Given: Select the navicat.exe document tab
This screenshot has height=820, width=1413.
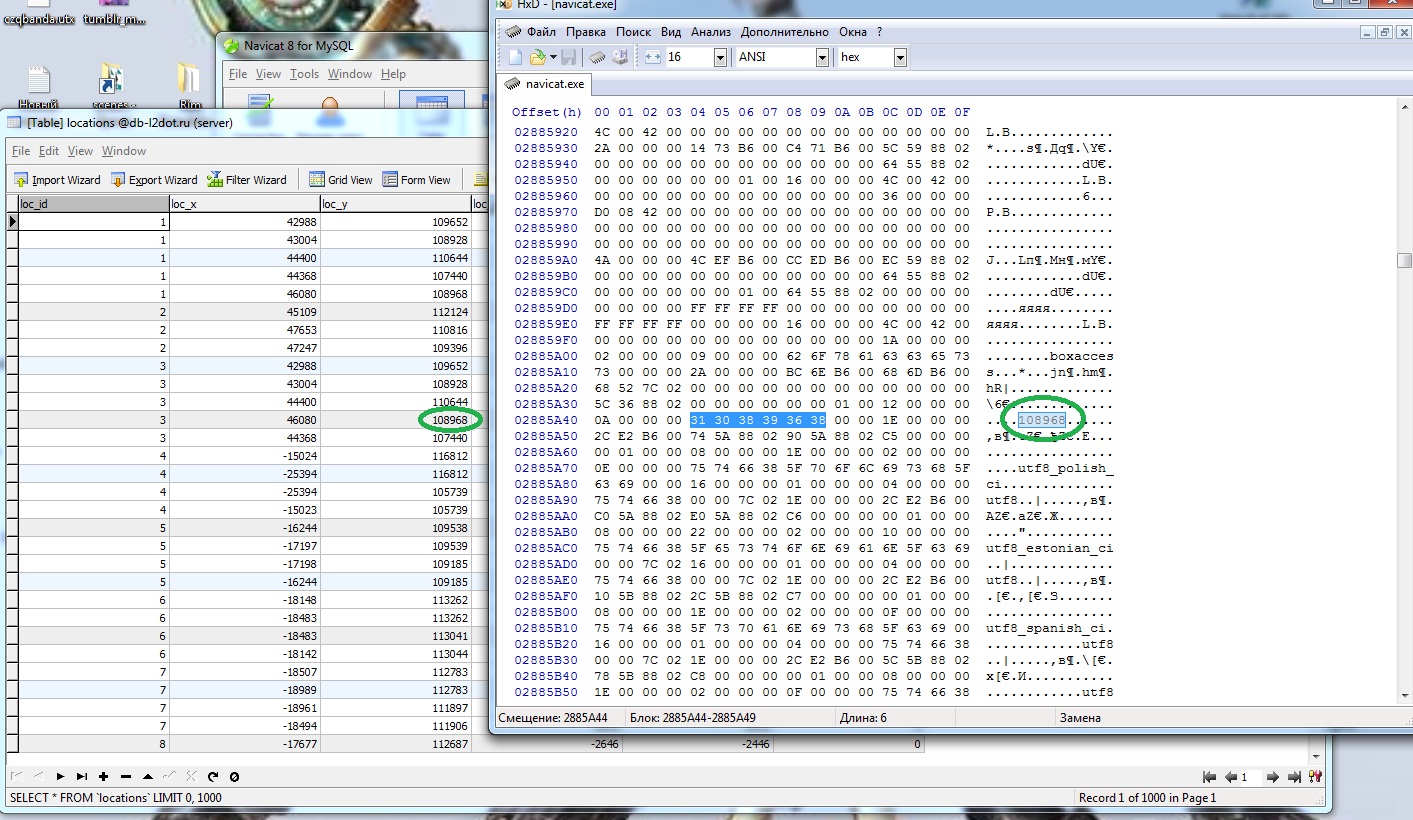Looking at the screenshot, I should click(x=546, y=83).
